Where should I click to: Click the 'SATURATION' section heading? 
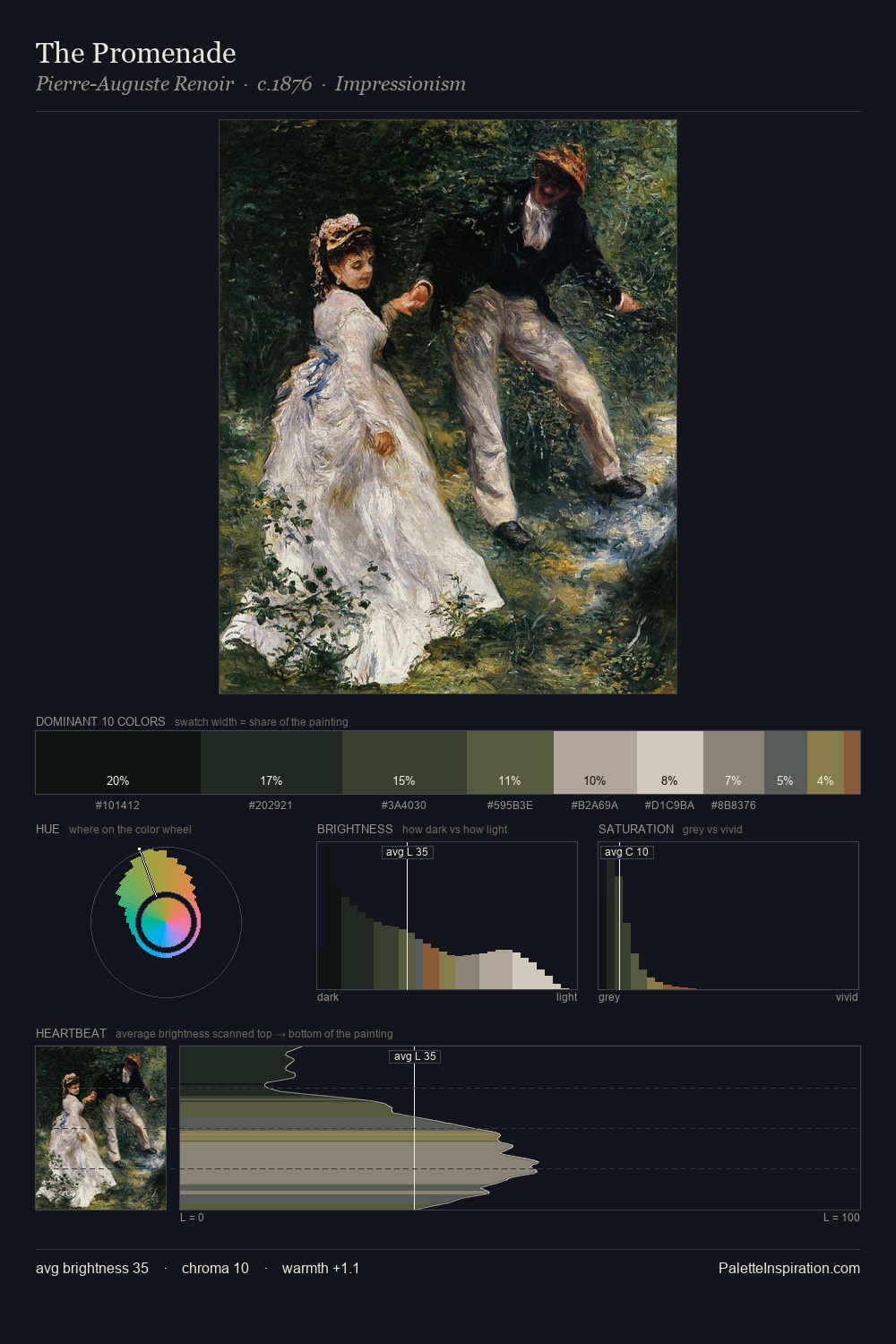[x=636, y=829]
